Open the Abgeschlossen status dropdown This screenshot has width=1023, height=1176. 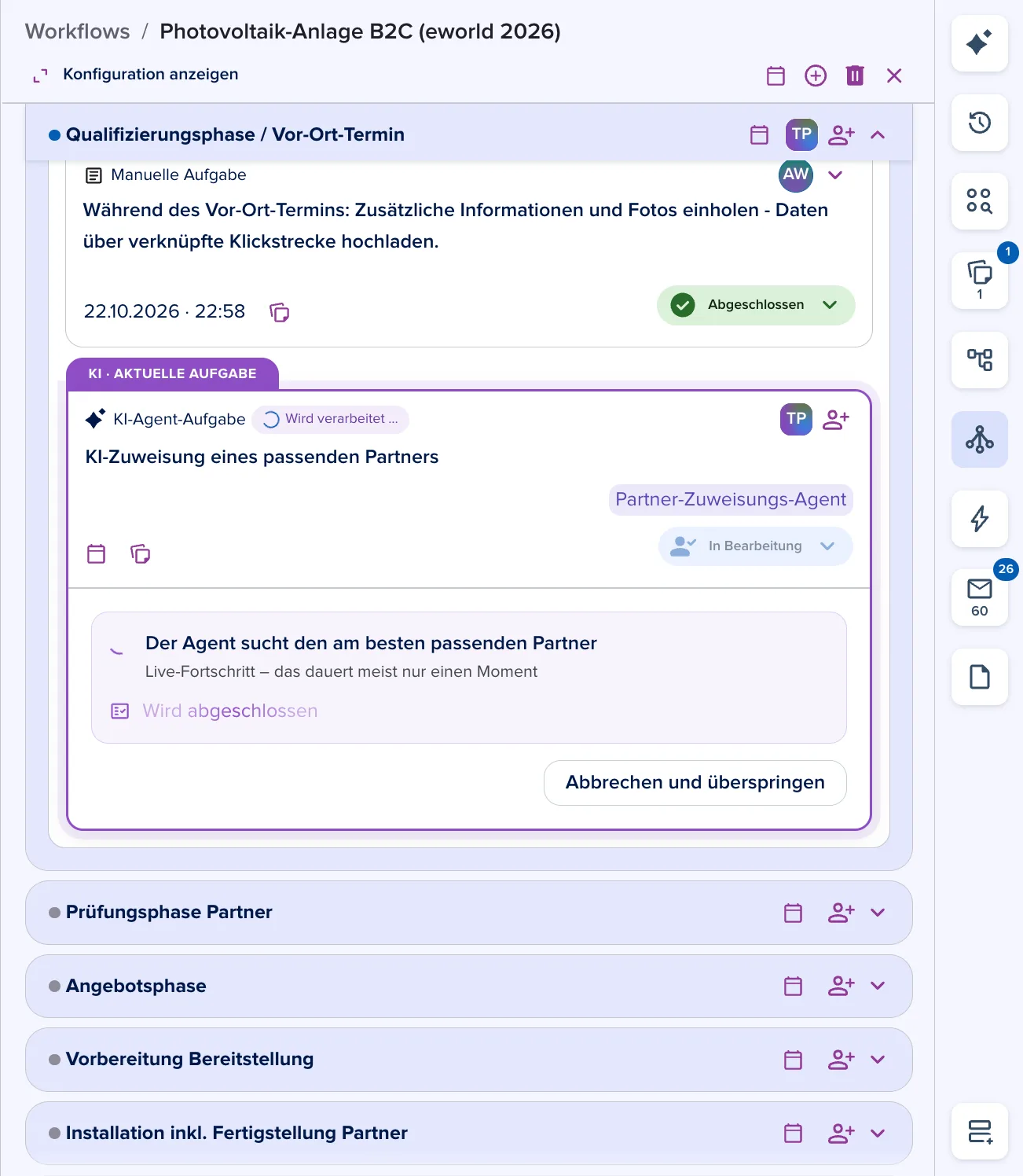click(x=756, y=305)
